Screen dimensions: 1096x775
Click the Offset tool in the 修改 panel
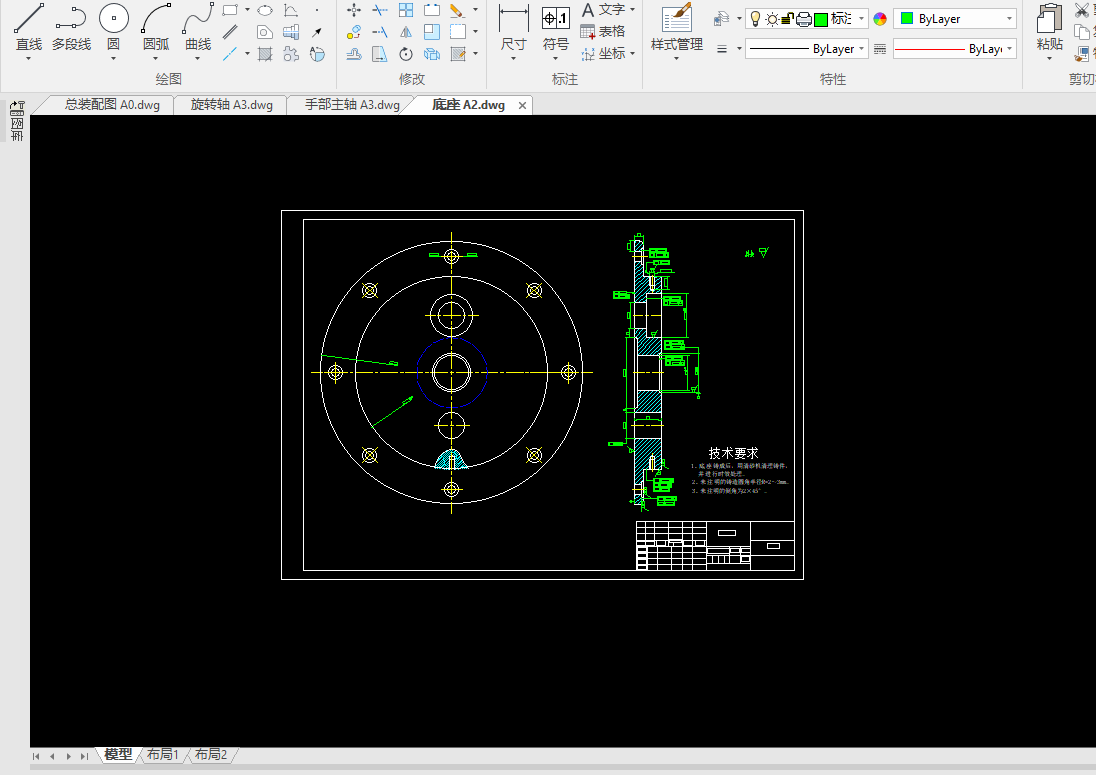click(354, 54)
